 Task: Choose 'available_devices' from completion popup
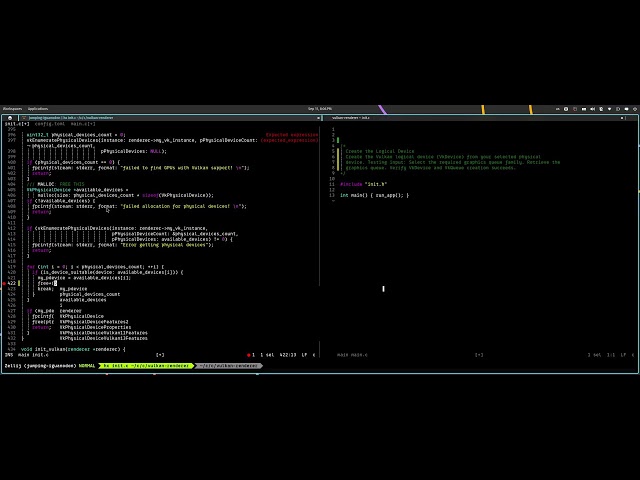pos(83,300)
